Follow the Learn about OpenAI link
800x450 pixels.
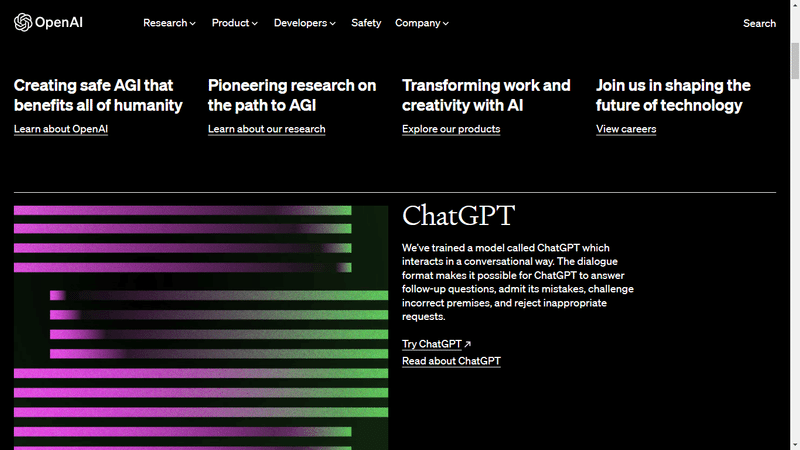[61, 129]
